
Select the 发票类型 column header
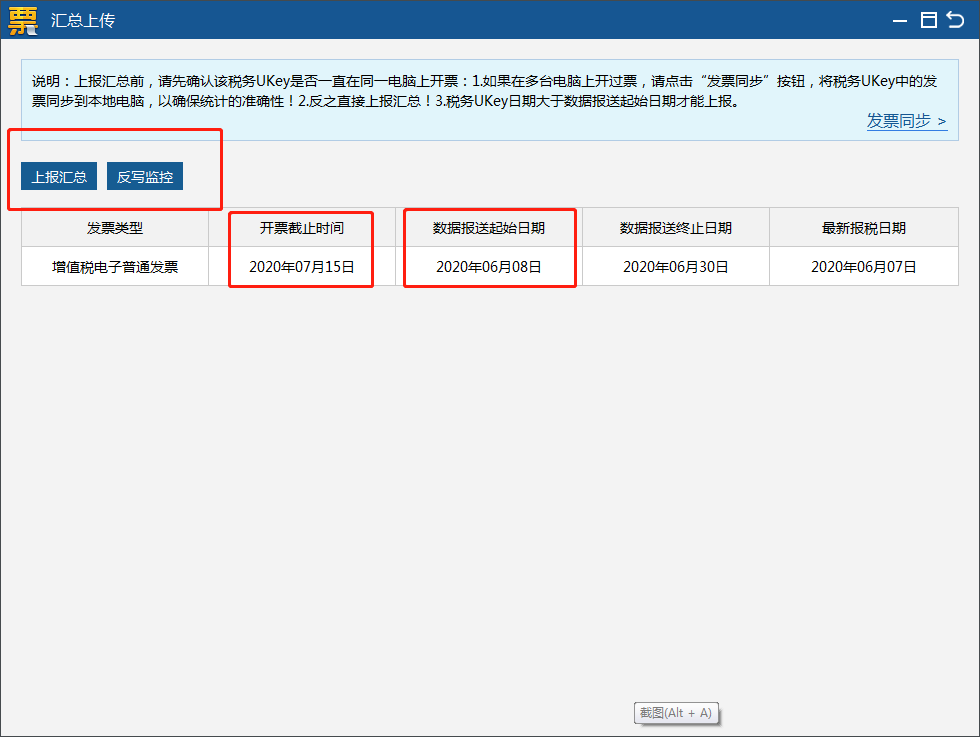coord(115,228)
